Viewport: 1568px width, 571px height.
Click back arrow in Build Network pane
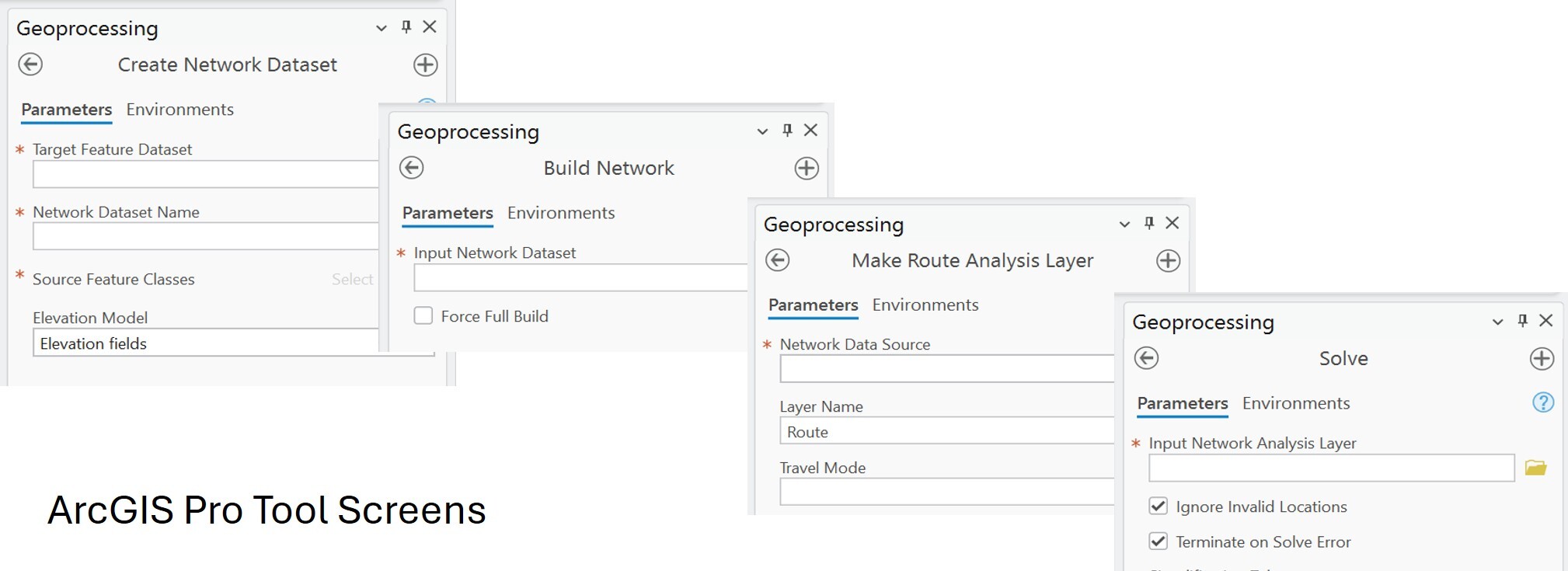(412, 168)
